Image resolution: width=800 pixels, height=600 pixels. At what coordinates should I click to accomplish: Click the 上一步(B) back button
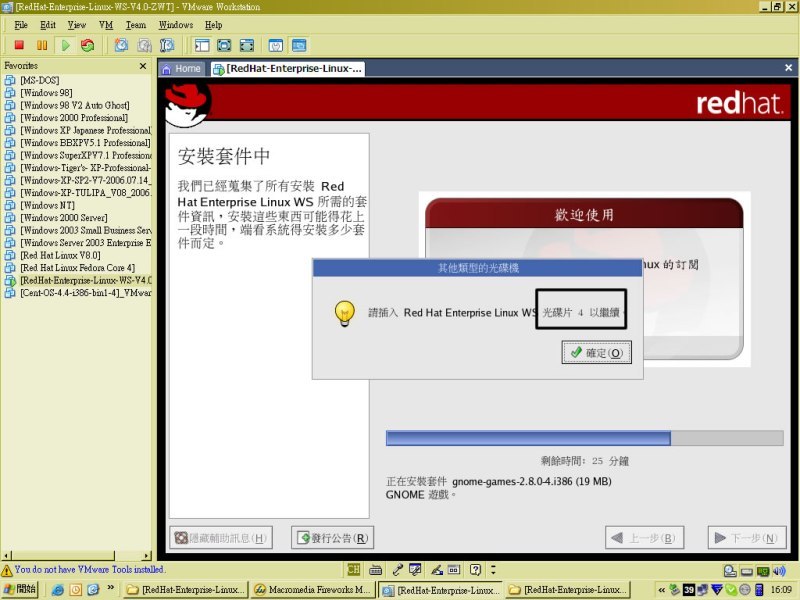click(x=644, y=538)
